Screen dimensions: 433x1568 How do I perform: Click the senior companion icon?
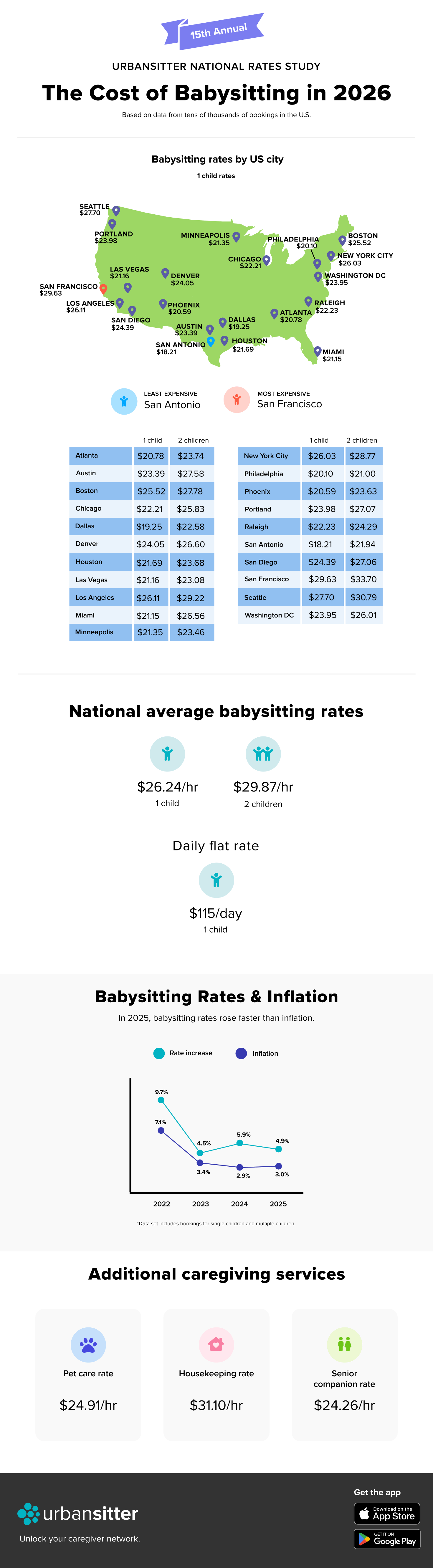tap(344, 1344)
